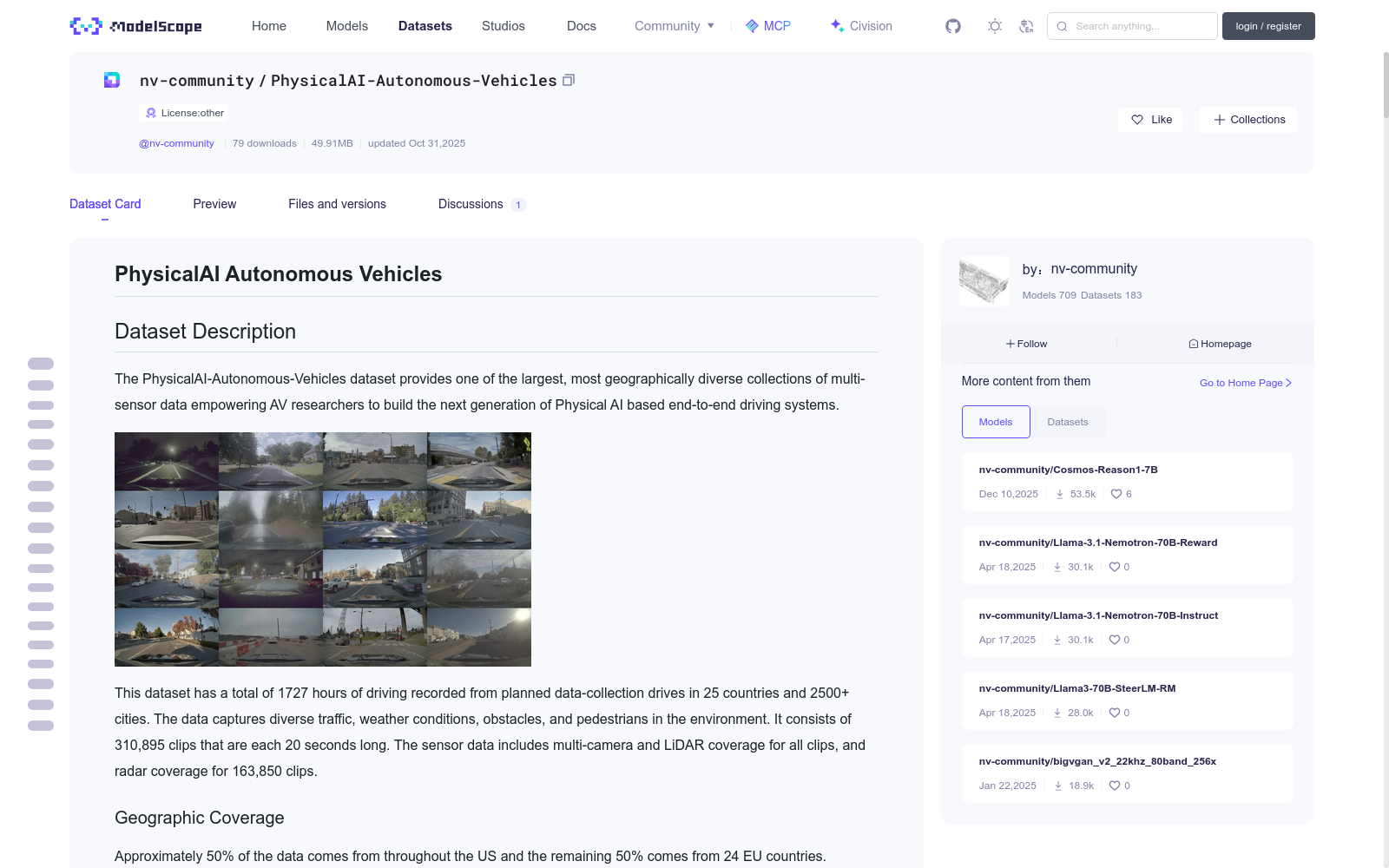
Task: Click the "Jan 22,2025" date text
Action: click(x=1008, y=786)
